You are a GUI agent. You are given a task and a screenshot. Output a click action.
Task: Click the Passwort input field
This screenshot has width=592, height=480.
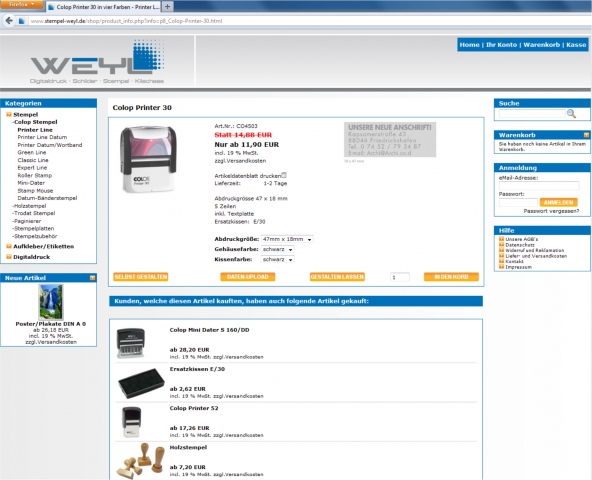point(518,202)
